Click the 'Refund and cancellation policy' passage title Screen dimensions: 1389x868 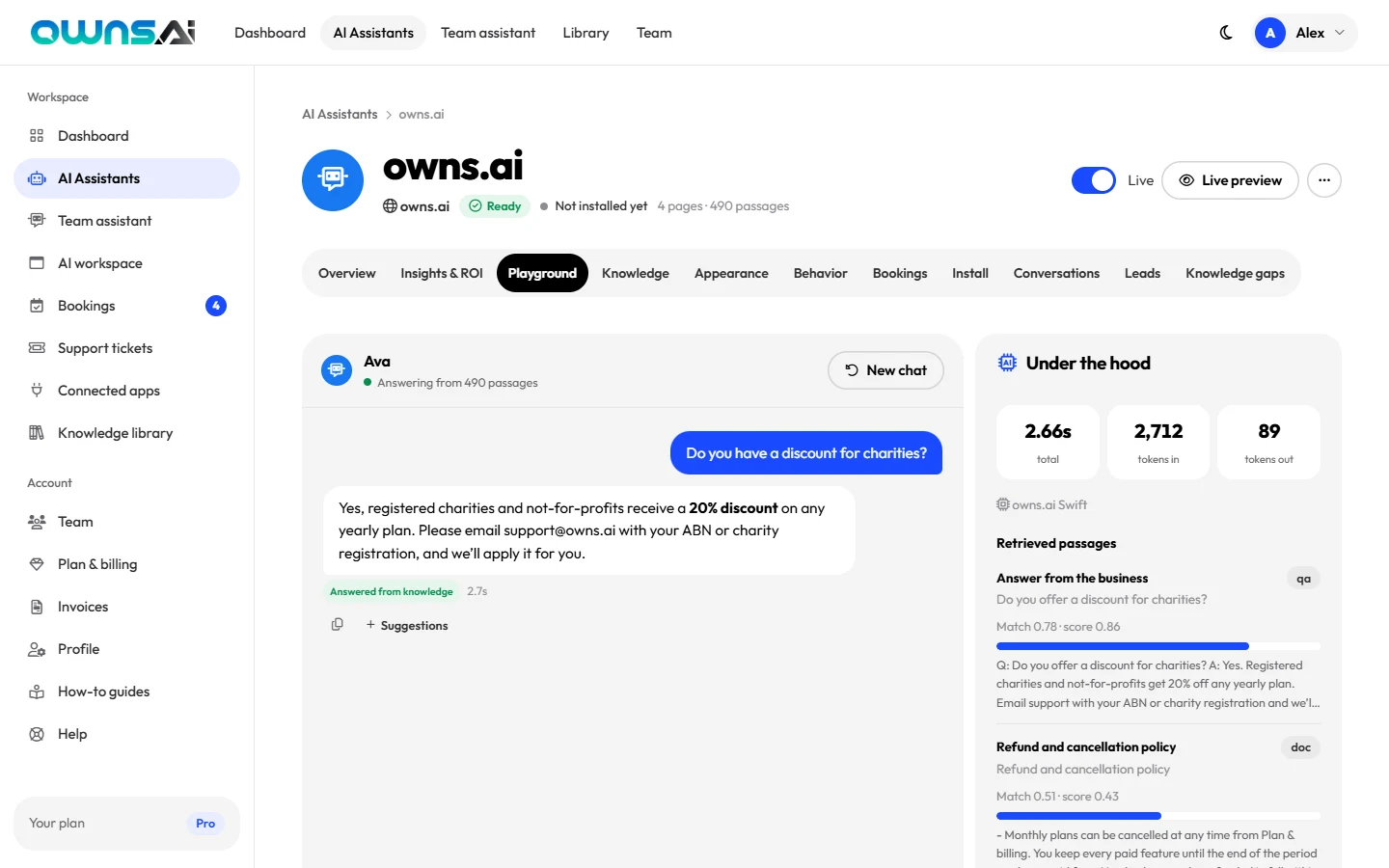(x=1086, y=747)
